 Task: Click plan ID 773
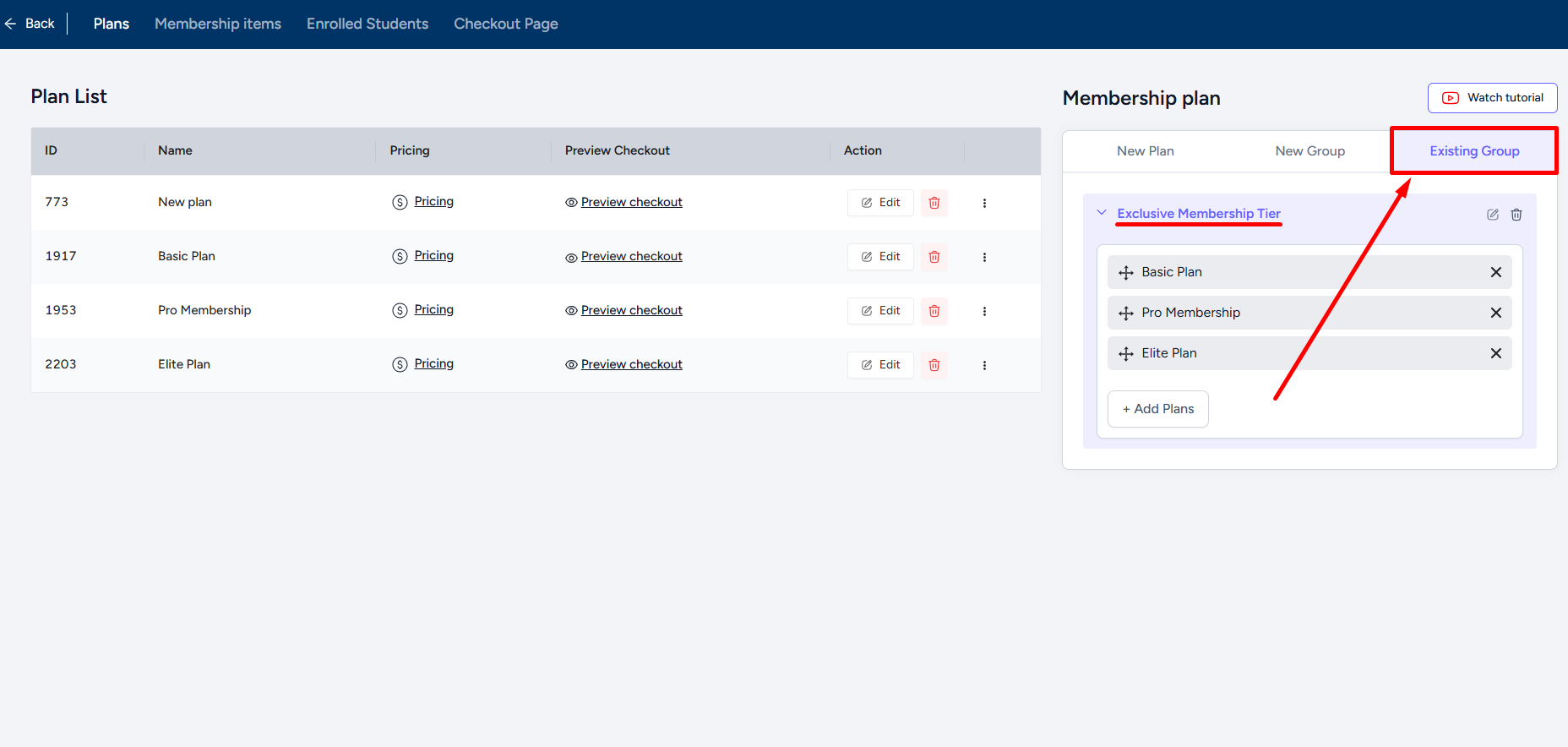[57, 202]
